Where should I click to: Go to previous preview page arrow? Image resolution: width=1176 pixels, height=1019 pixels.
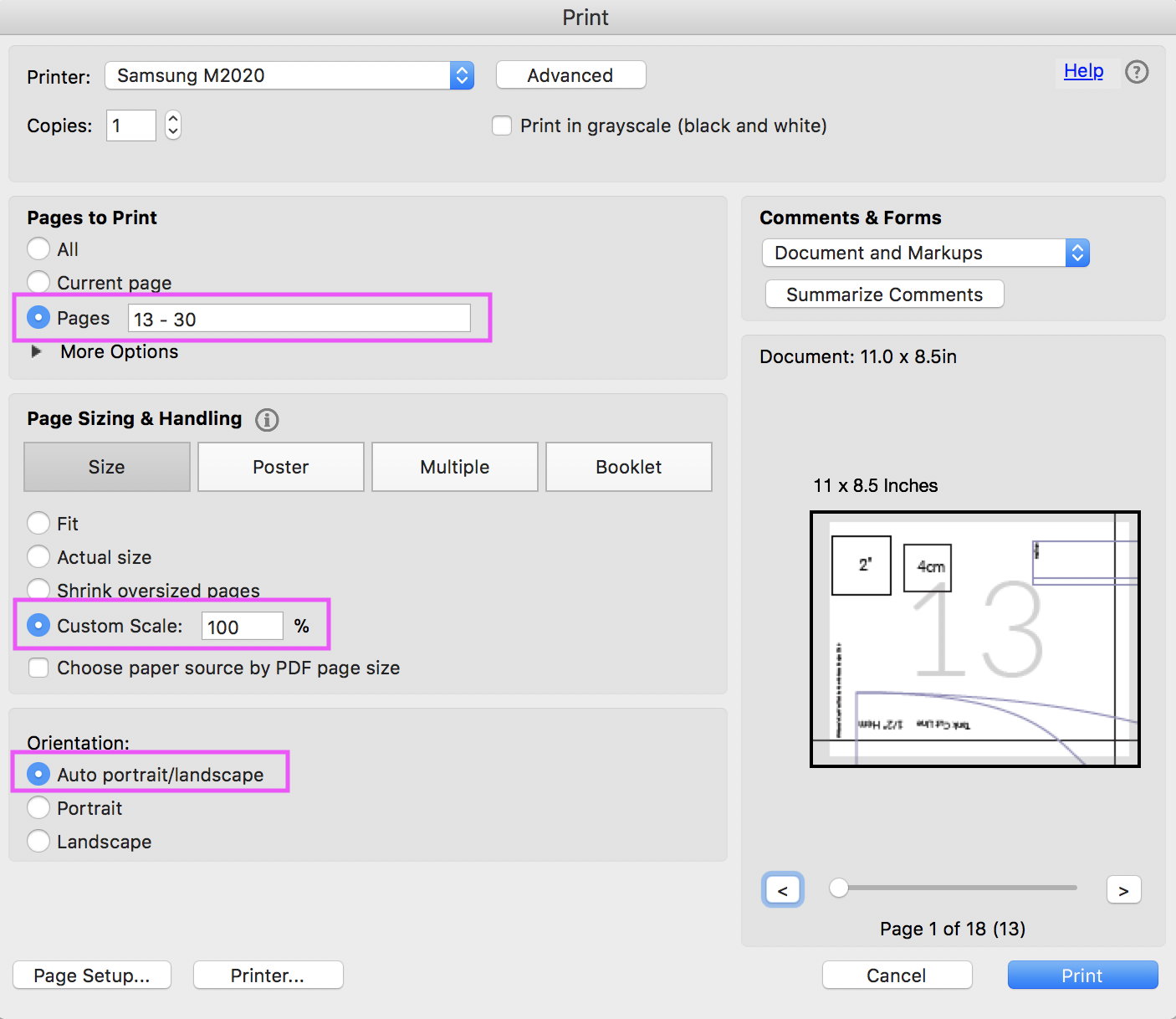pyautogui.click(x=783, y=890)
